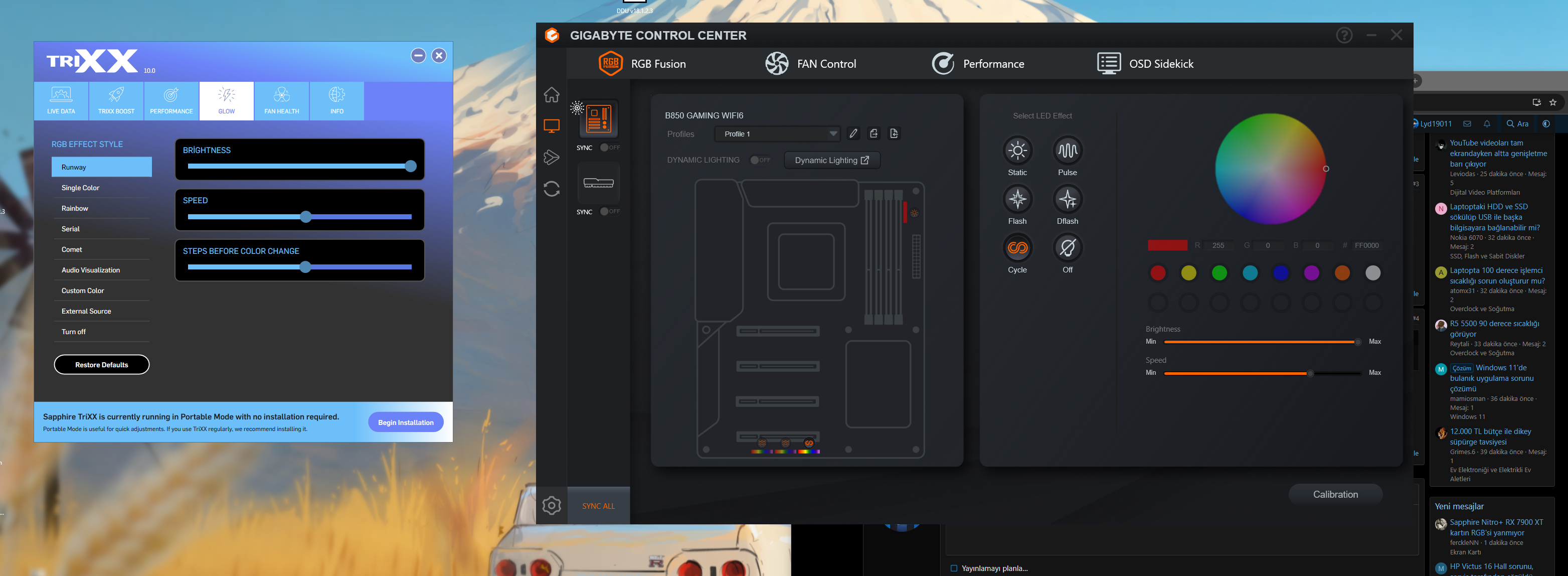Select the Runway RGB effect style
1568x576 pixels.
[x=102, y=167]
